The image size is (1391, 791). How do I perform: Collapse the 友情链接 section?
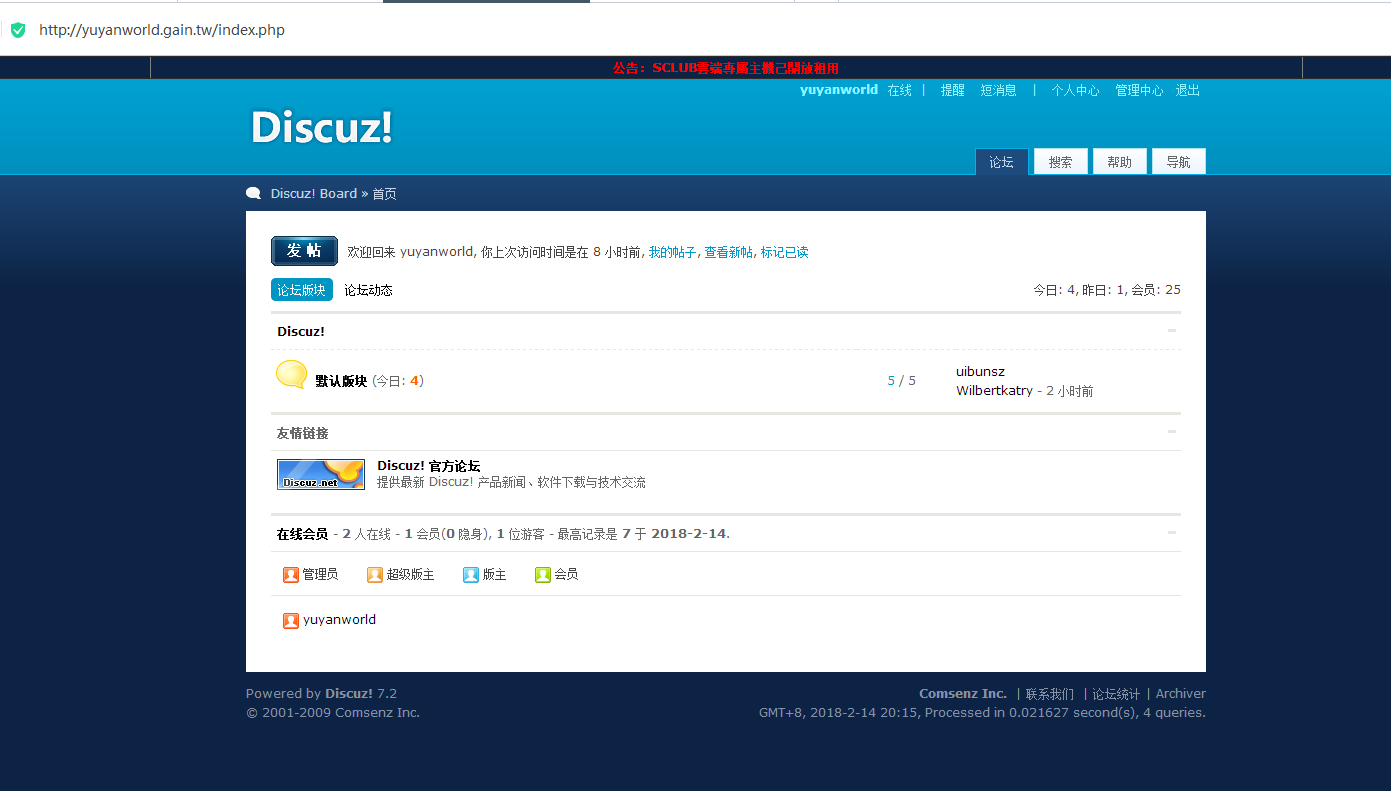point(1172,432)
